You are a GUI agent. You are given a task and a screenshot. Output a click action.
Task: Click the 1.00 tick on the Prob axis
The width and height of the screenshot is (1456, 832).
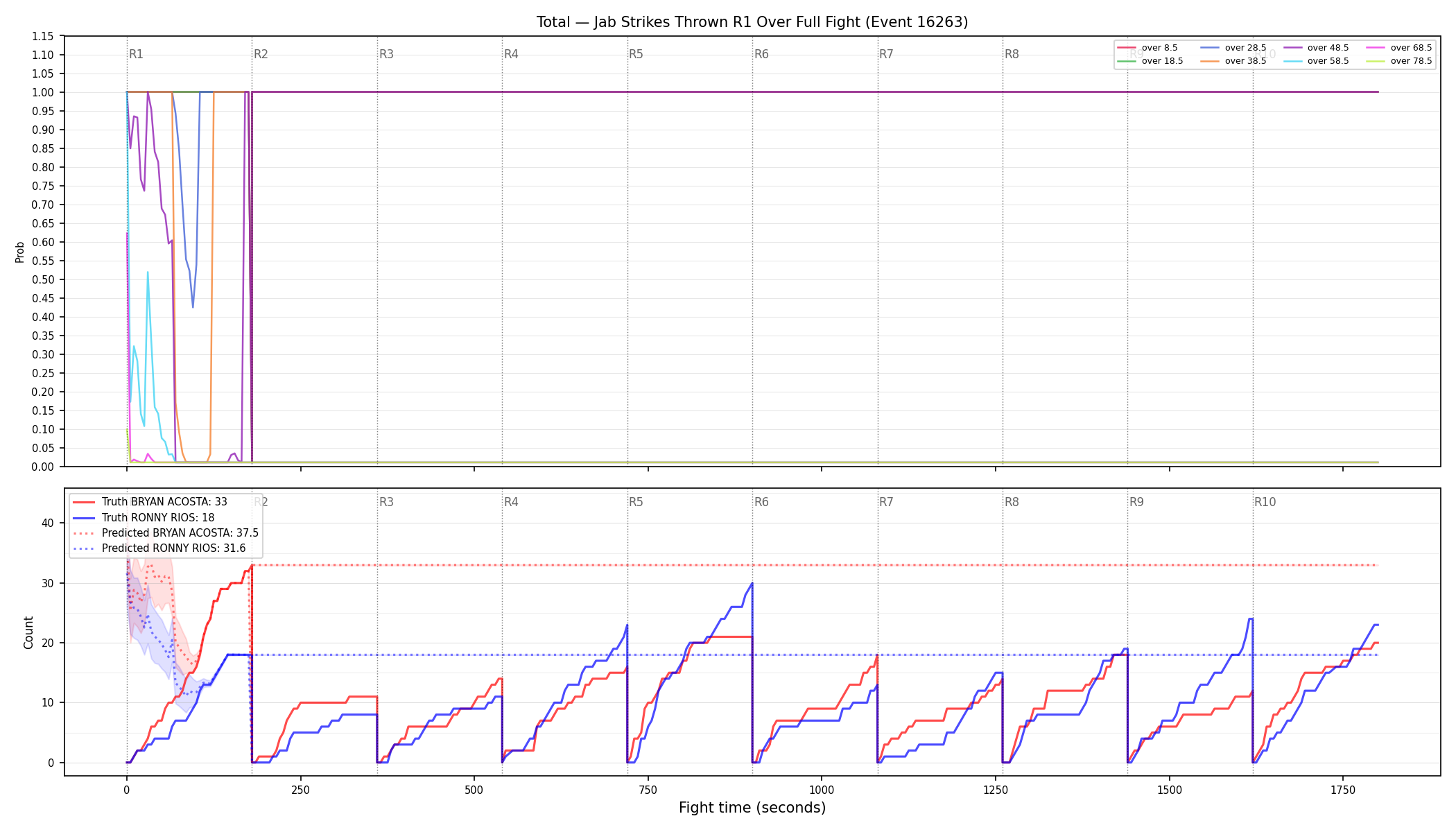pyautogui.click(x=42, y=92)
